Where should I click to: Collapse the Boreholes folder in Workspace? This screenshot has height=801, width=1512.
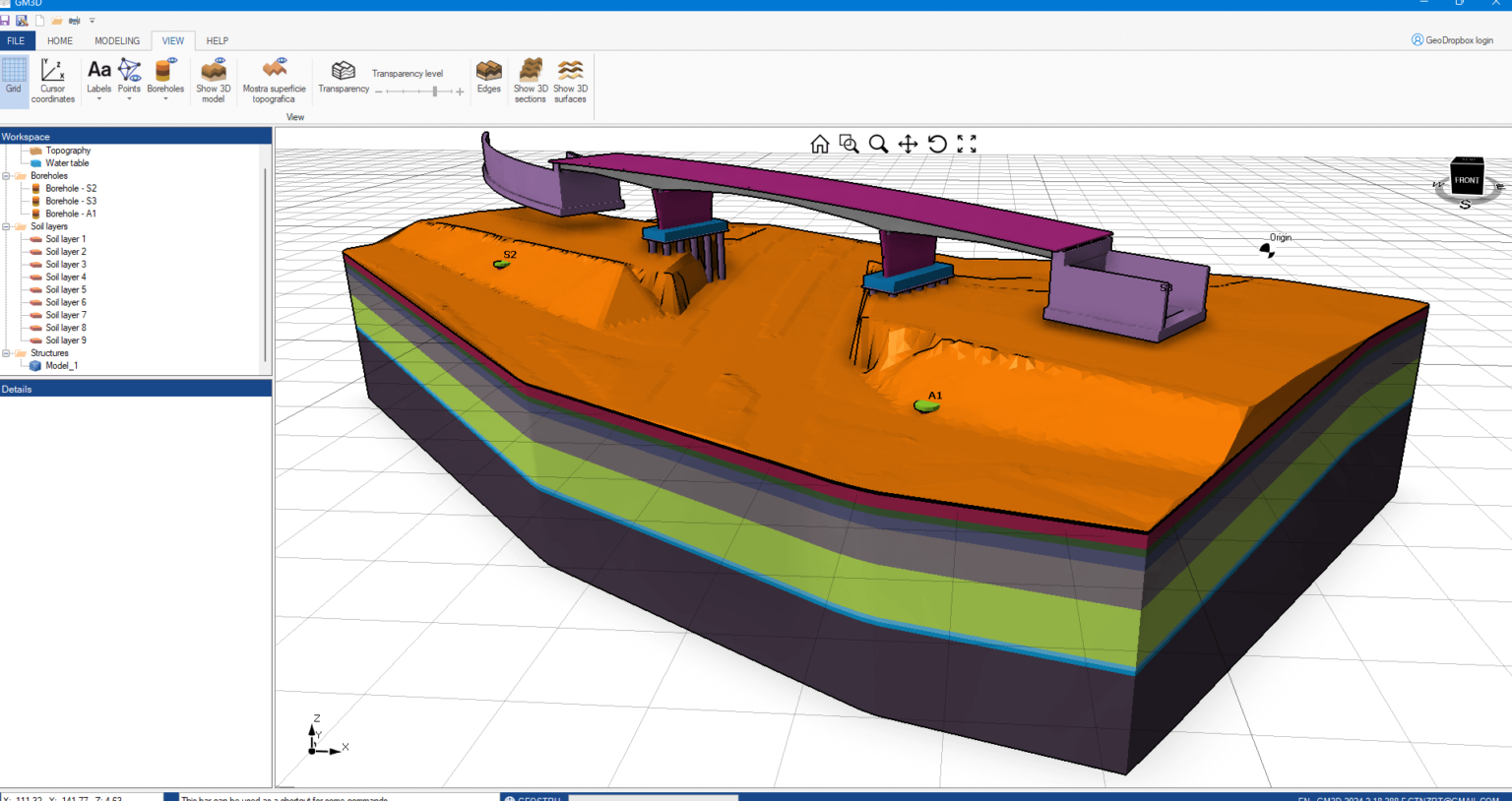click(7, 176)
